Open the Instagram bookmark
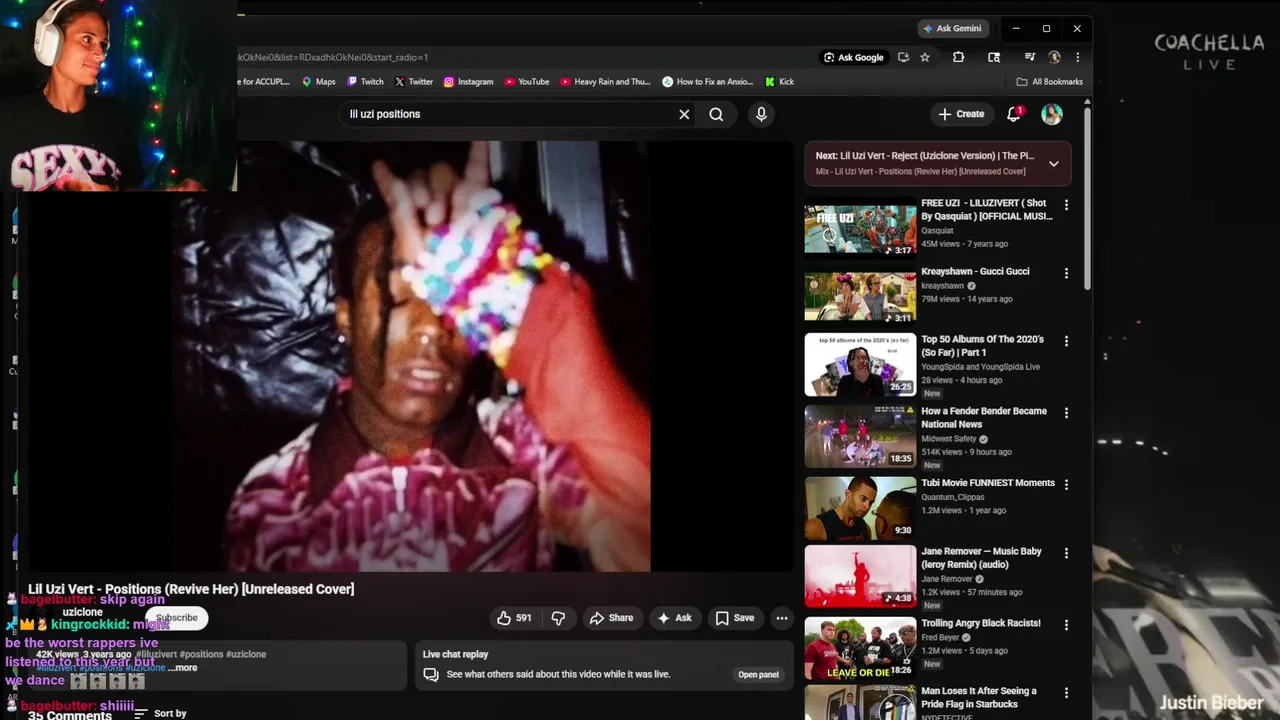 [468, 82]
